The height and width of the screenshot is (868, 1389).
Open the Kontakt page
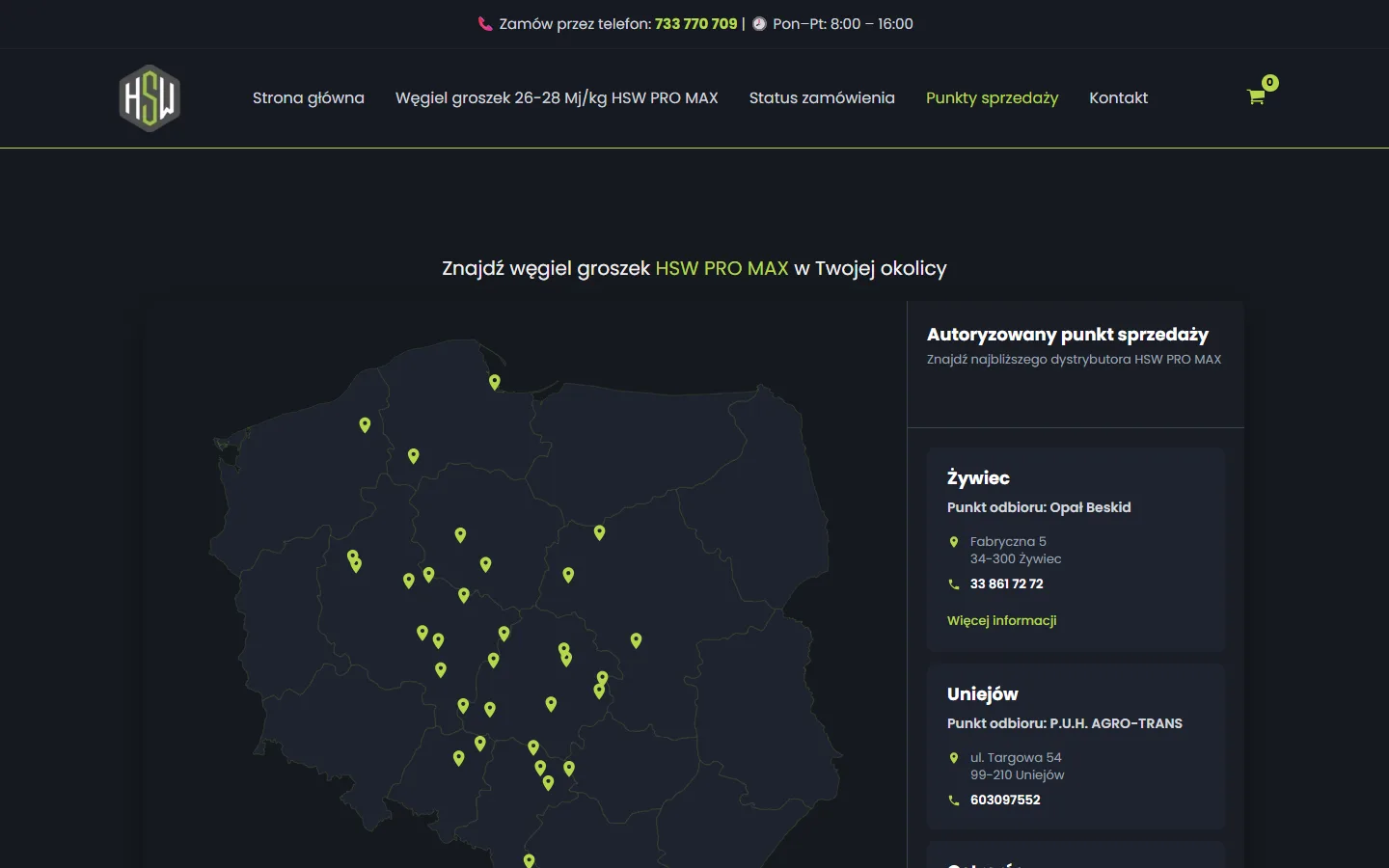click(1118, 97)
